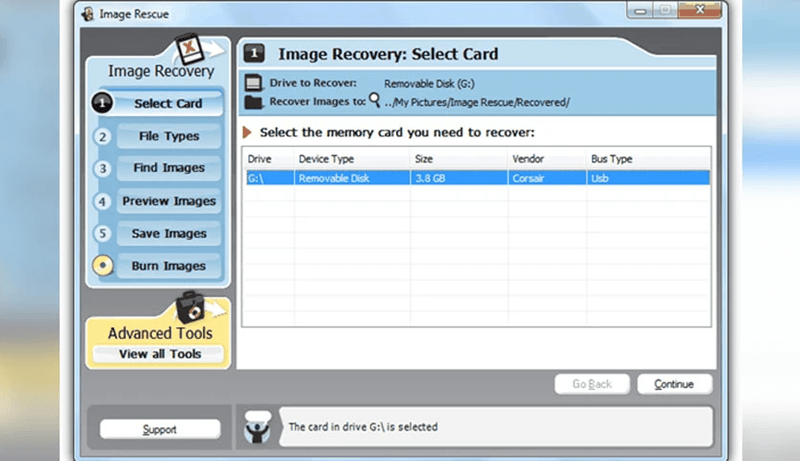This screenshot has height=461, width=800.
Task: Click the helper figure icon in status bar
Action: pyautogui.click(x=258, y=427)
